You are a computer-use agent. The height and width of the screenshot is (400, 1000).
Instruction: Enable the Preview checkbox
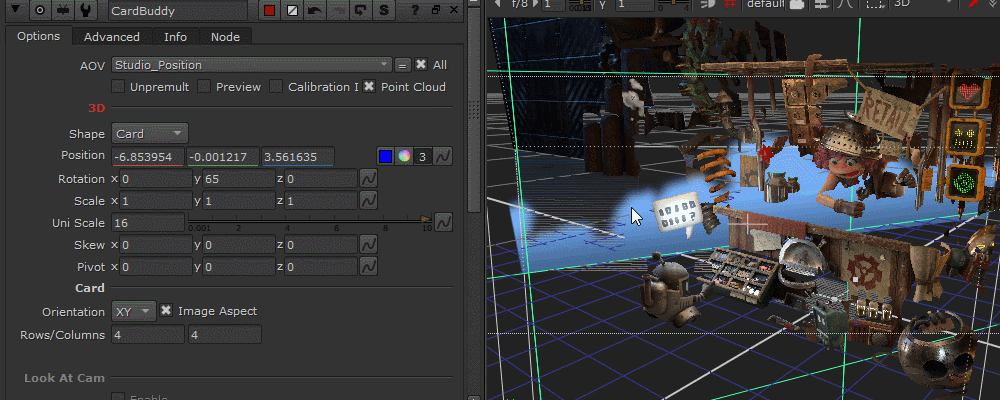point(204,87)
